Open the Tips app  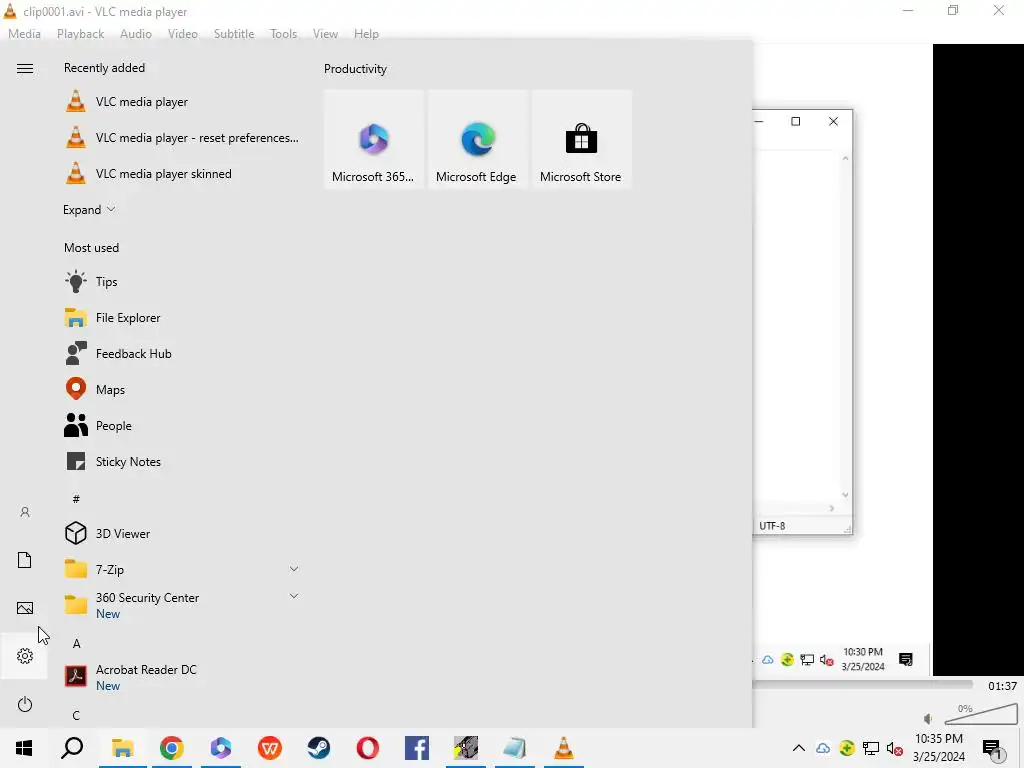tap(182, 281)
